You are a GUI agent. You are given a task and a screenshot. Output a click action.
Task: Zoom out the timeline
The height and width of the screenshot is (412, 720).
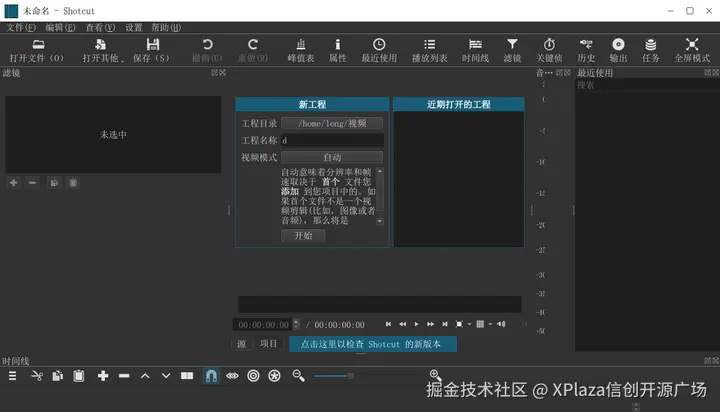pos(298,376)
